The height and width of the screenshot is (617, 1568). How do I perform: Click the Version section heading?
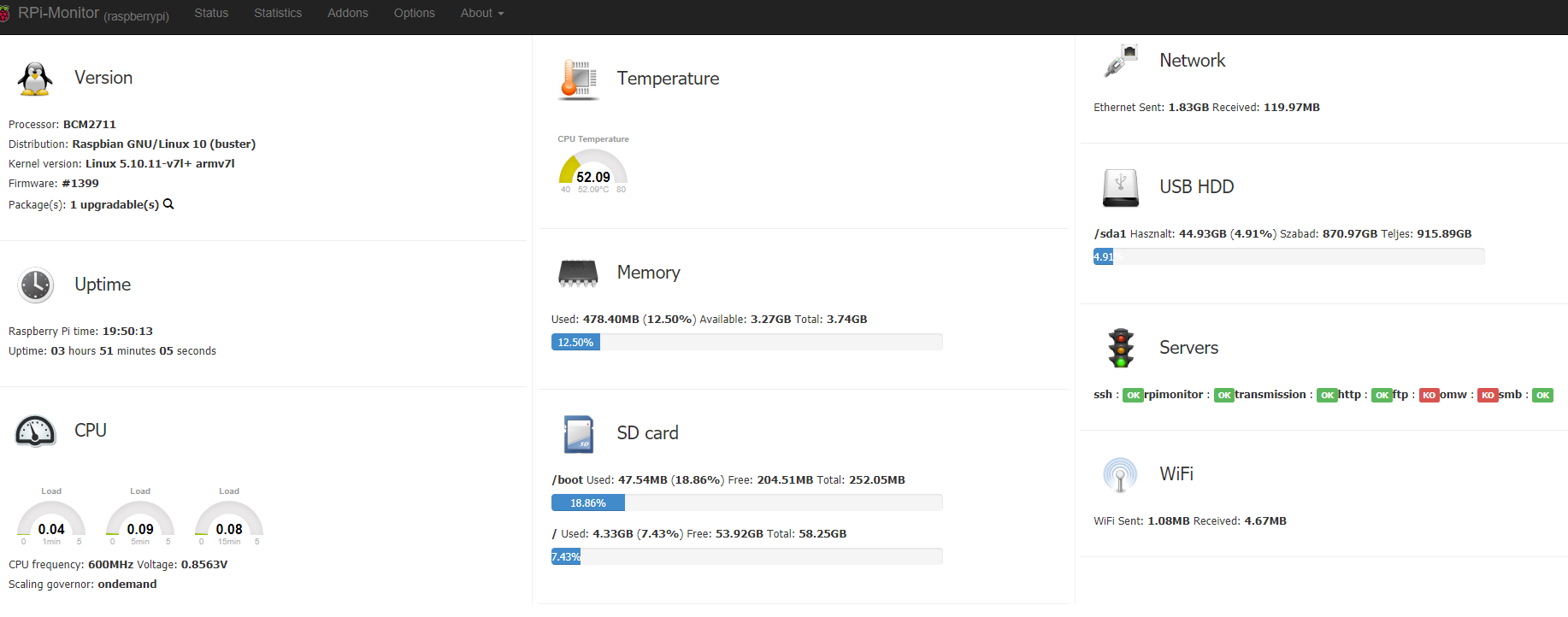[103, 78]
